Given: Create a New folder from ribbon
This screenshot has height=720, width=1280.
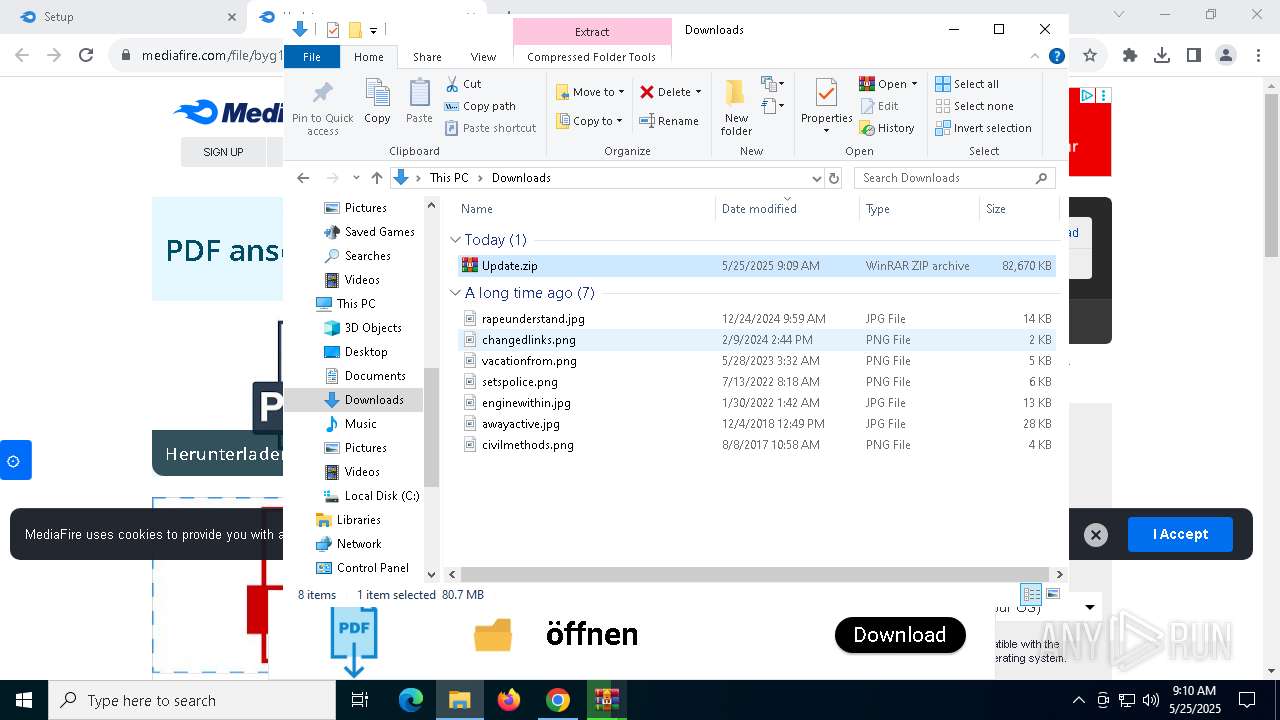Looking at the screenshot, I should 736,107.
